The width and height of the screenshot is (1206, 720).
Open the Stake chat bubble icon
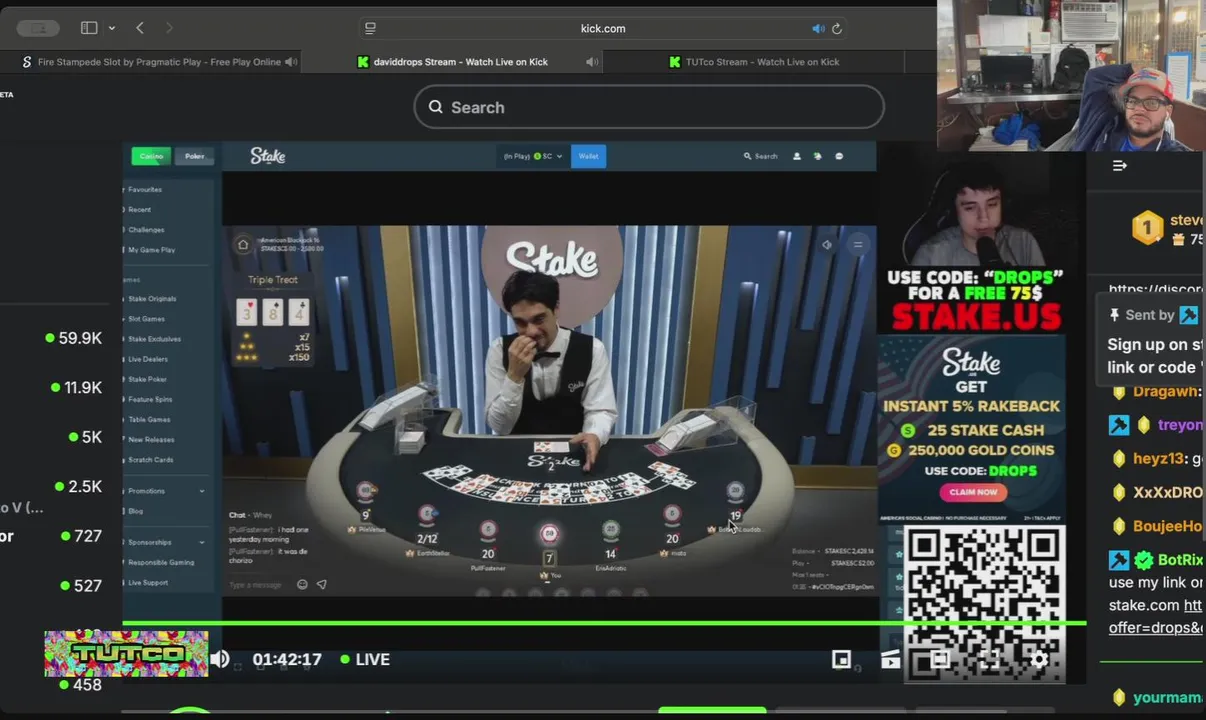click(839, 156)
